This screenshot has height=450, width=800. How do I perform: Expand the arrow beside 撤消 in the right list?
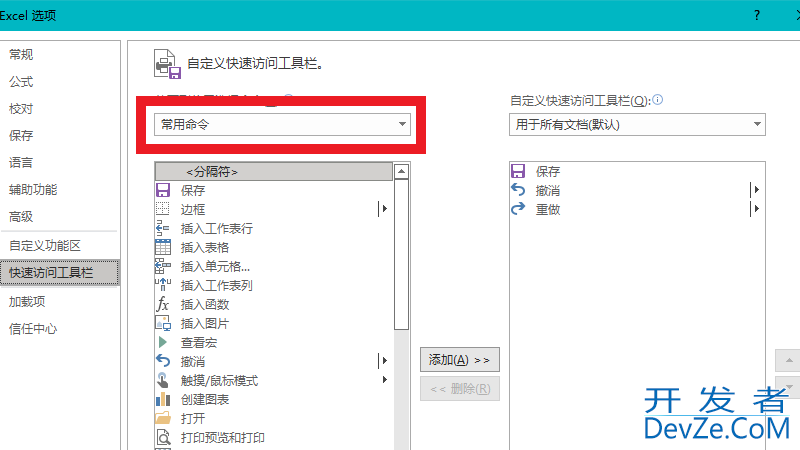point(757,189)
